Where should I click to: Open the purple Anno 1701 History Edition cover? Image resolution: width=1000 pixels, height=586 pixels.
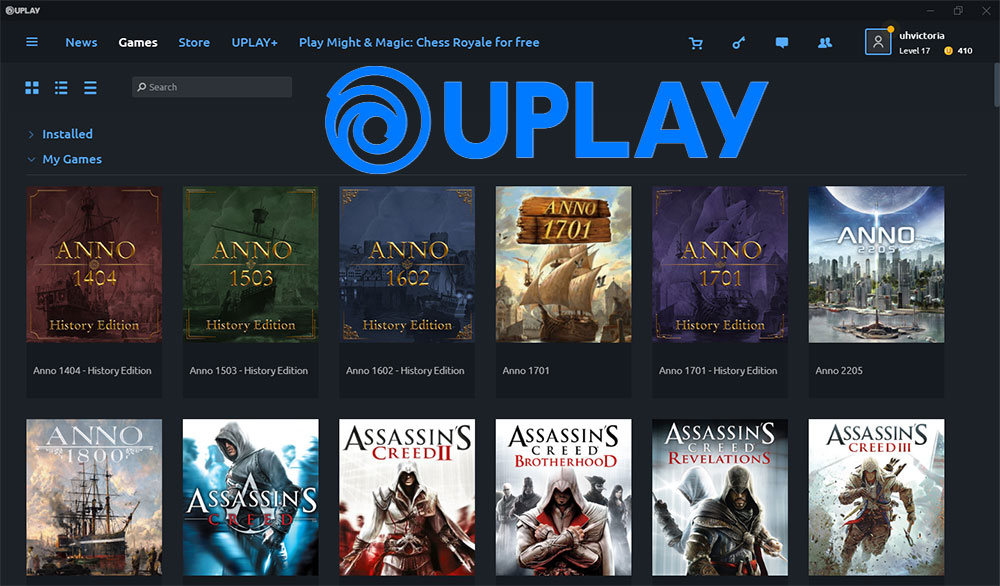[720, 264]
